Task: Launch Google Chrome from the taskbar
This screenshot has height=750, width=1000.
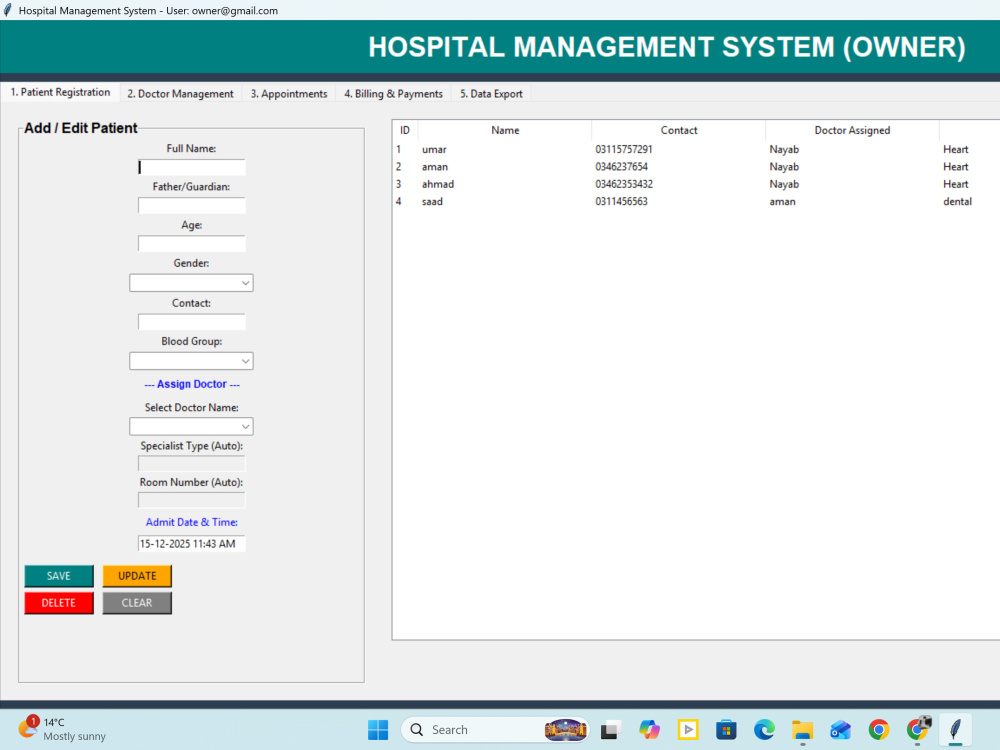Action: pyautogui.click(x=879, y=730)
